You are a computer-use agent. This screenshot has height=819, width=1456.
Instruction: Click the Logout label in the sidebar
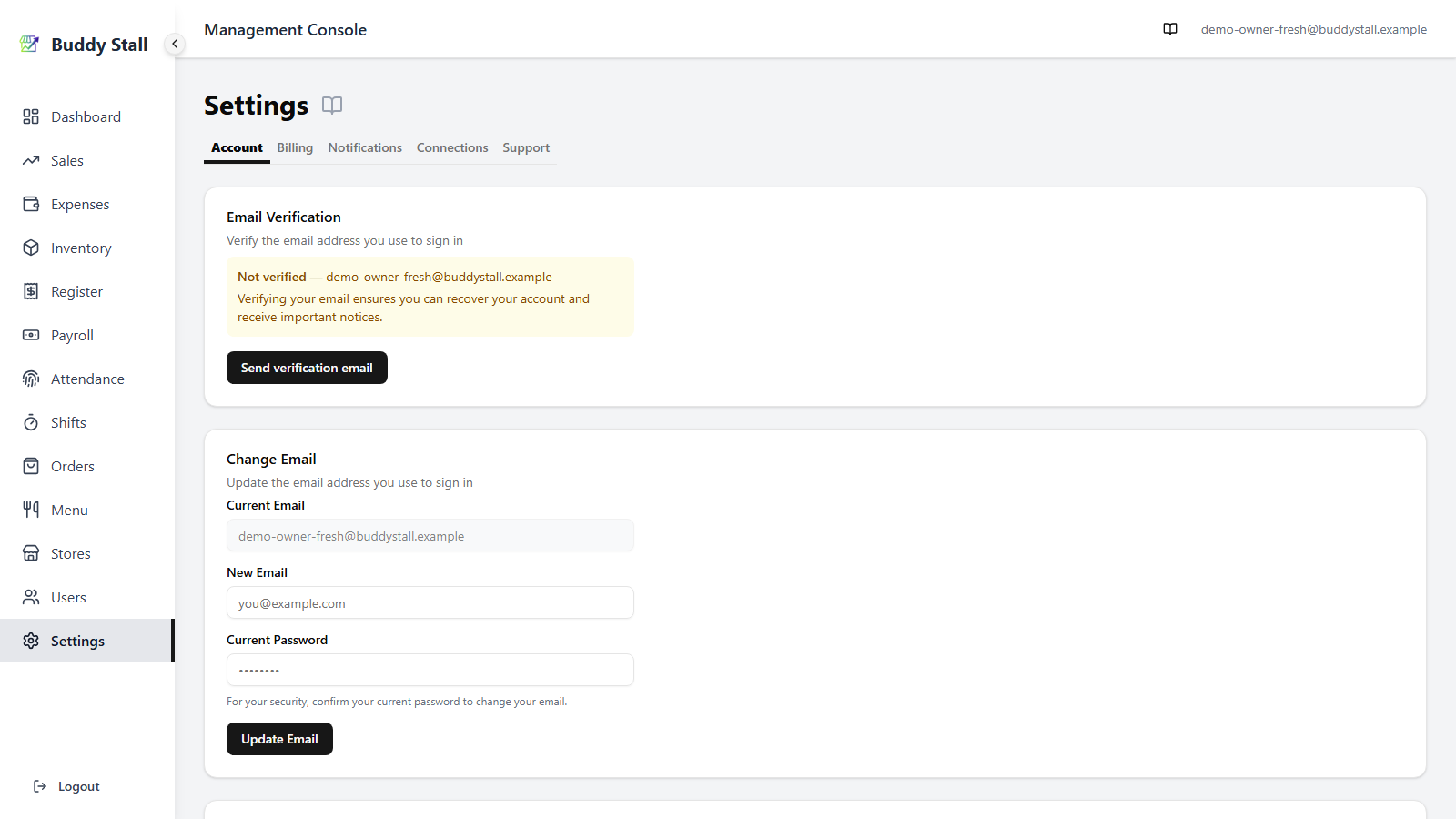click(79, 786)
